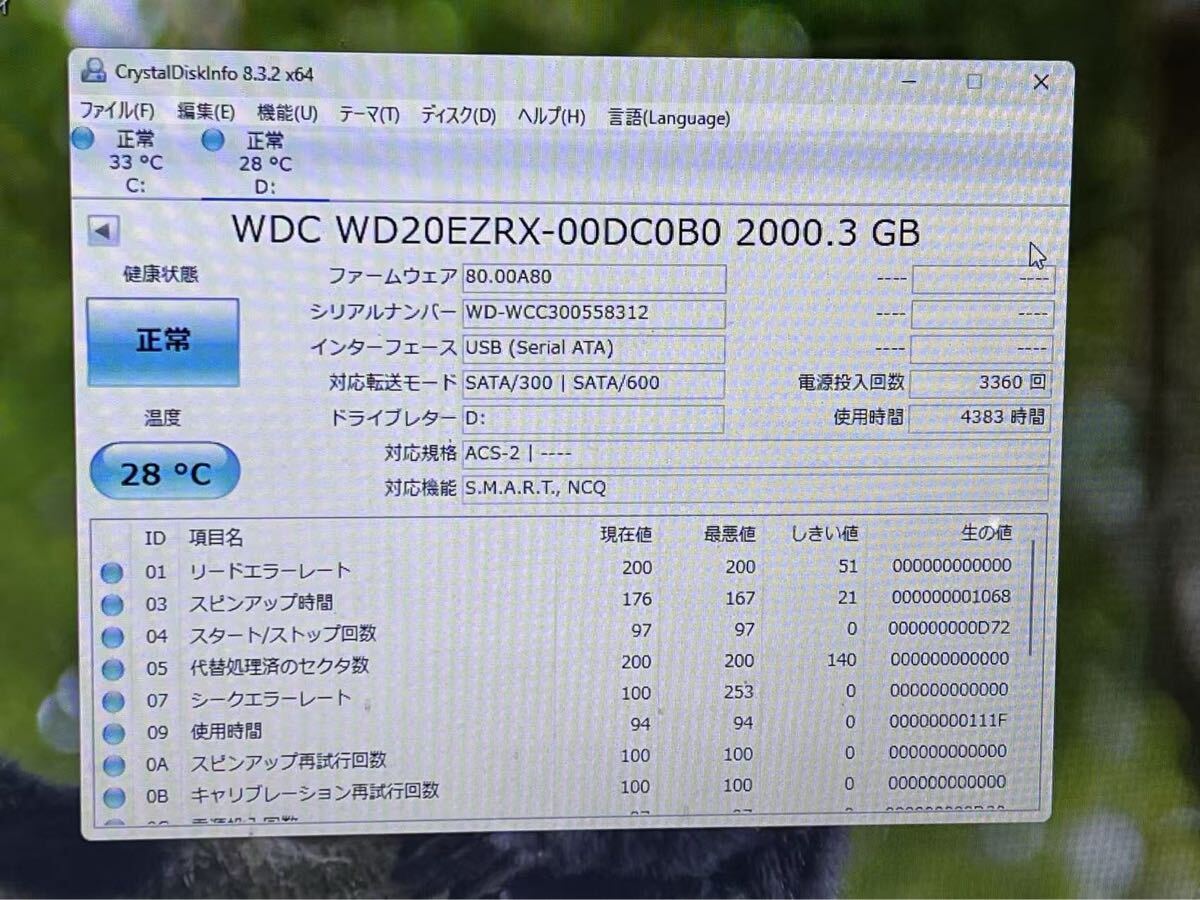Click the ドライブレター D: field
Viewport: 1200px width, 900px height.
point(594,418)
